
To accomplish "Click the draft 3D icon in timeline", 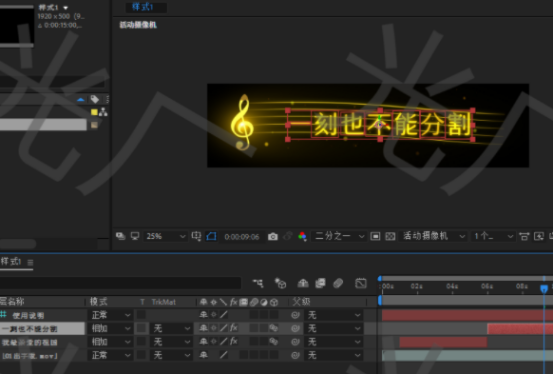I will click(281, 283).
